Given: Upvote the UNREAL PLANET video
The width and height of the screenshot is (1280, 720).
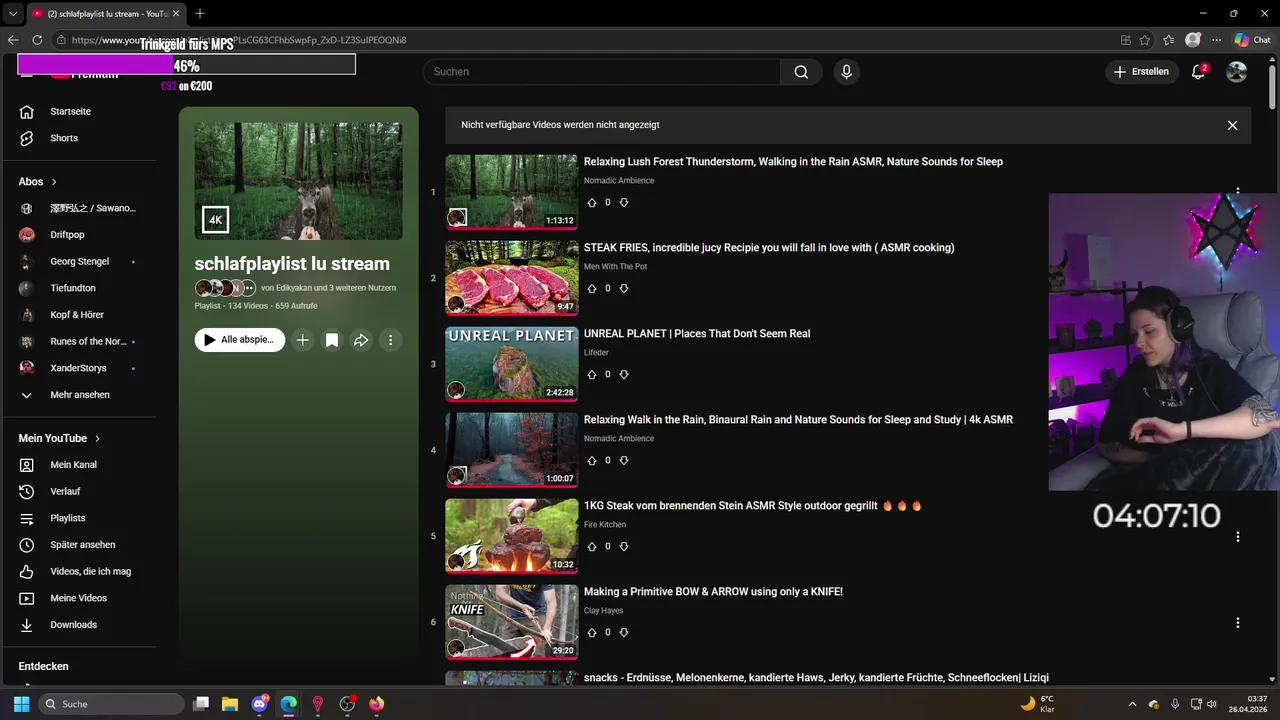Looking at the screenshot, I should 592,375.
